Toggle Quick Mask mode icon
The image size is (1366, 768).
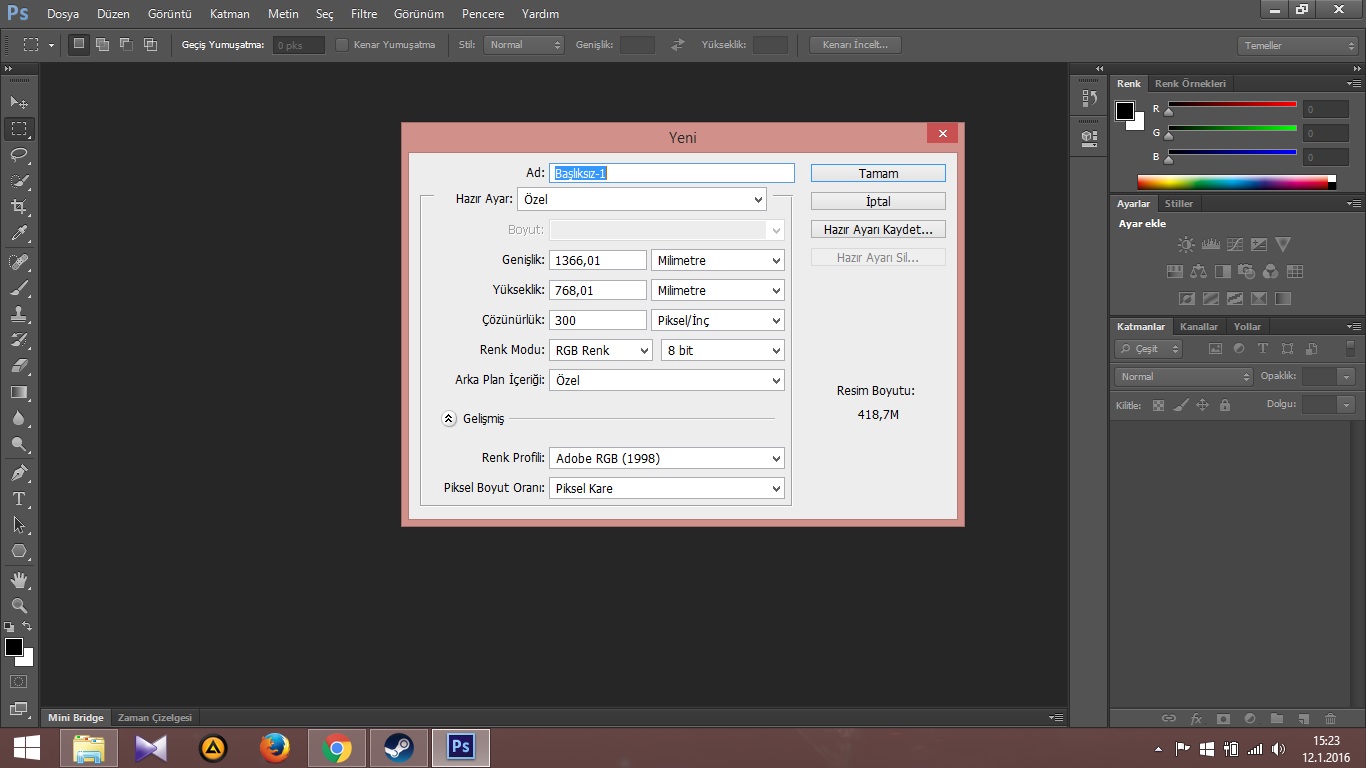(19, 682)
